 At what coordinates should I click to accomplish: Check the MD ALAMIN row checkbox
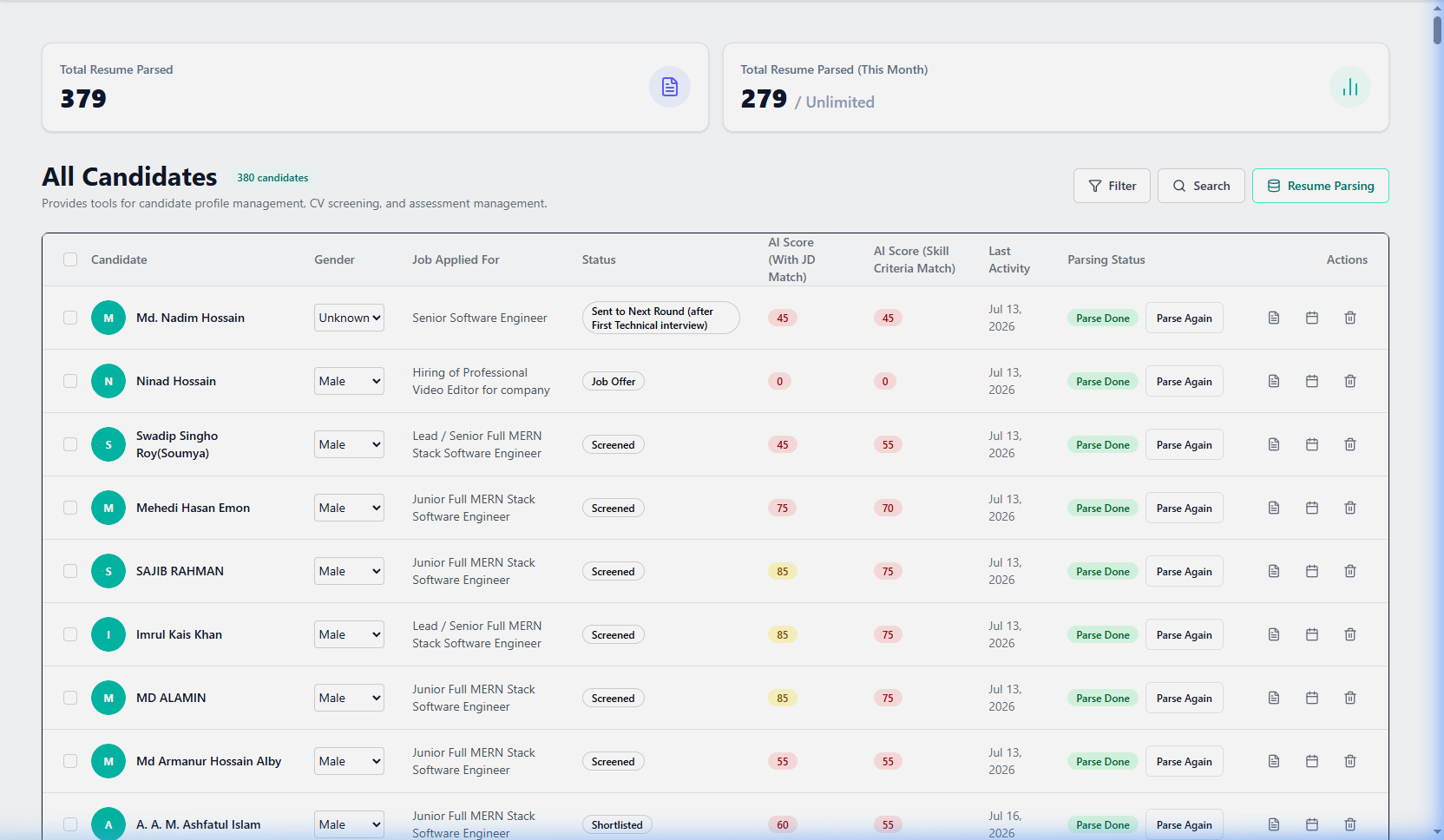tap(70, 698)
